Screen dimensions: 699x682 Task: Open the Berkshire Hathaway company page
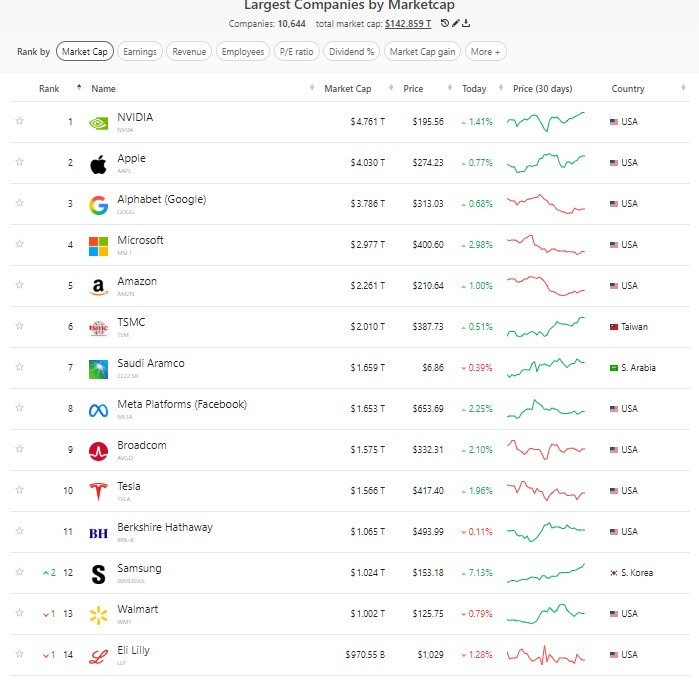(x=164, y=528)
